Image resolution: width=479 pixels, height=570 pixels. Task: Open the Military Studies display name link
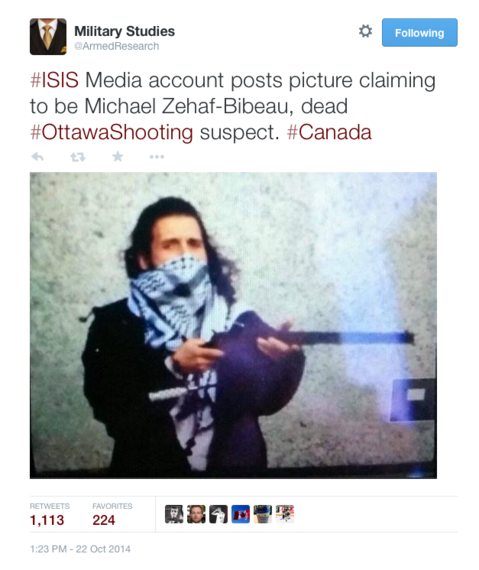[124, 31]
